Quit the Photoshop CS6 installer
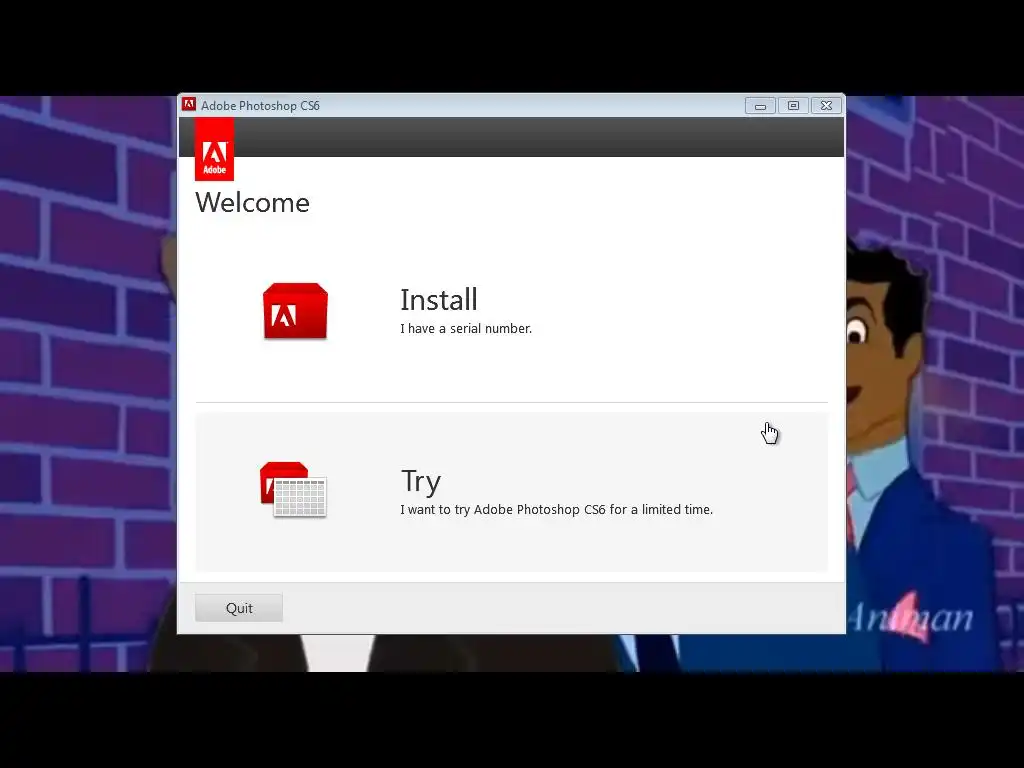 (x=239, y=608)
